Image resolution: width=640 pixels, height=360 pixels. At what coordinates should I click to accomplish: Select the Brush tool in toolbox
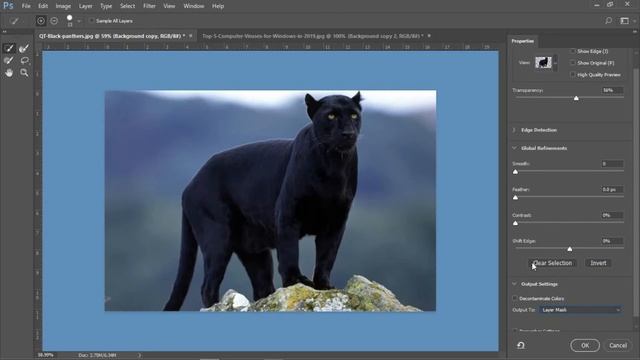click(9, 60)
